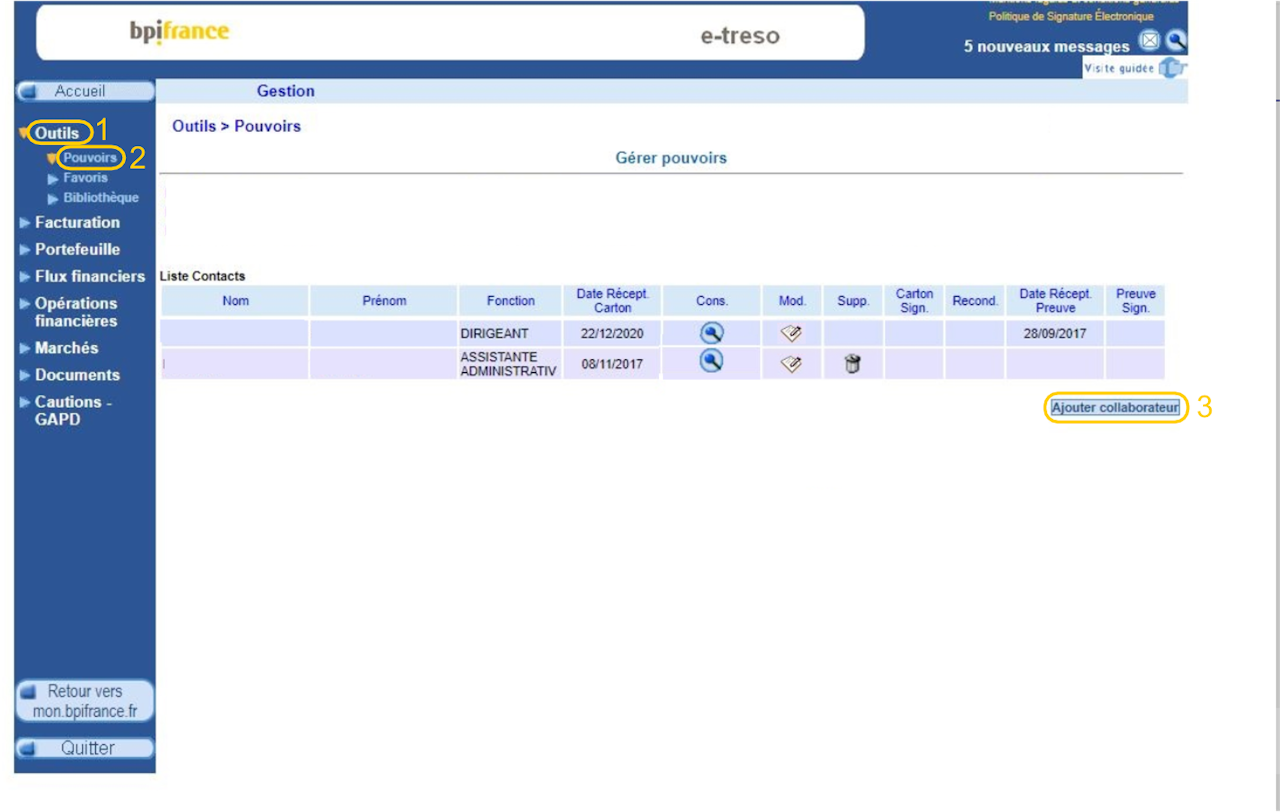Open the envelope messages icon

point(1150,42)
